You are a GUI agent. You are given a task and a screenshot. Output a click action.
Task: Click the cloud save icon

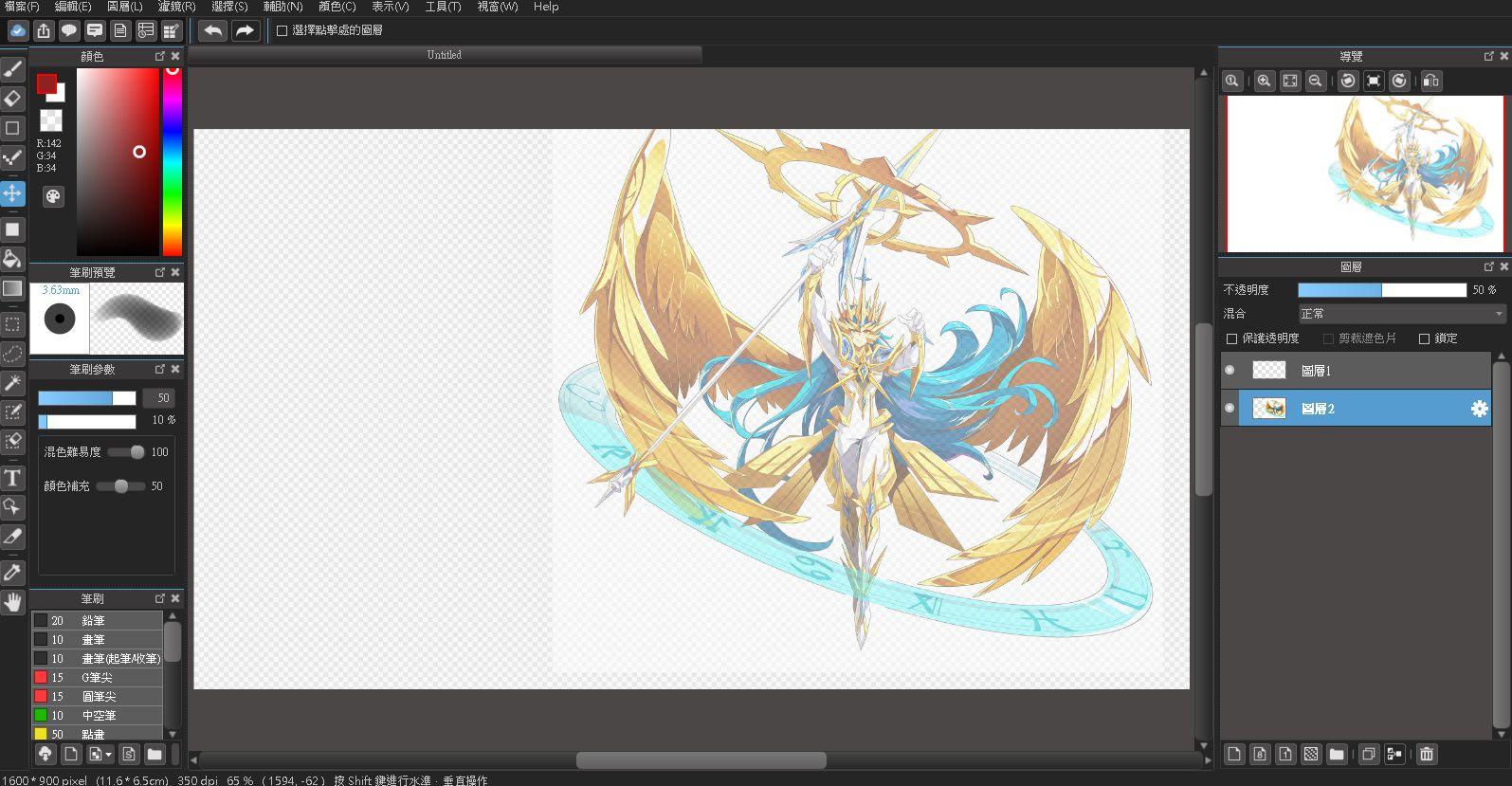pos(17,30)
